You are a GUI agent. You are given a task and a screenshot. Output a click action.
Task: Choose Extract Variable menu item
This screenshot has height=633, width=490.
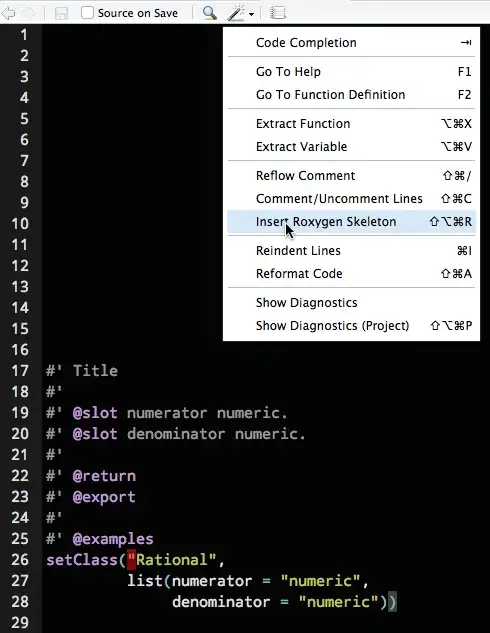pyautogui.click(x=351, y=147)
